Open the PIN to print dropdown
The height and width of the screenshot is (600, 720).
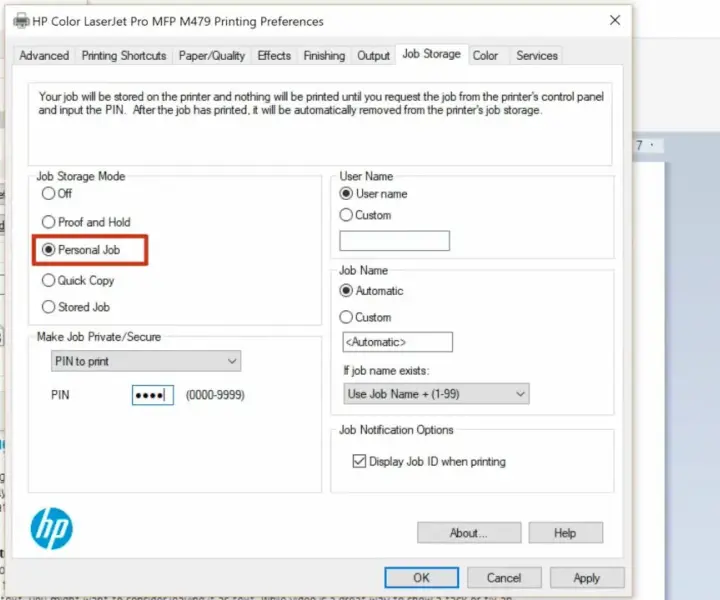[146, 361]
